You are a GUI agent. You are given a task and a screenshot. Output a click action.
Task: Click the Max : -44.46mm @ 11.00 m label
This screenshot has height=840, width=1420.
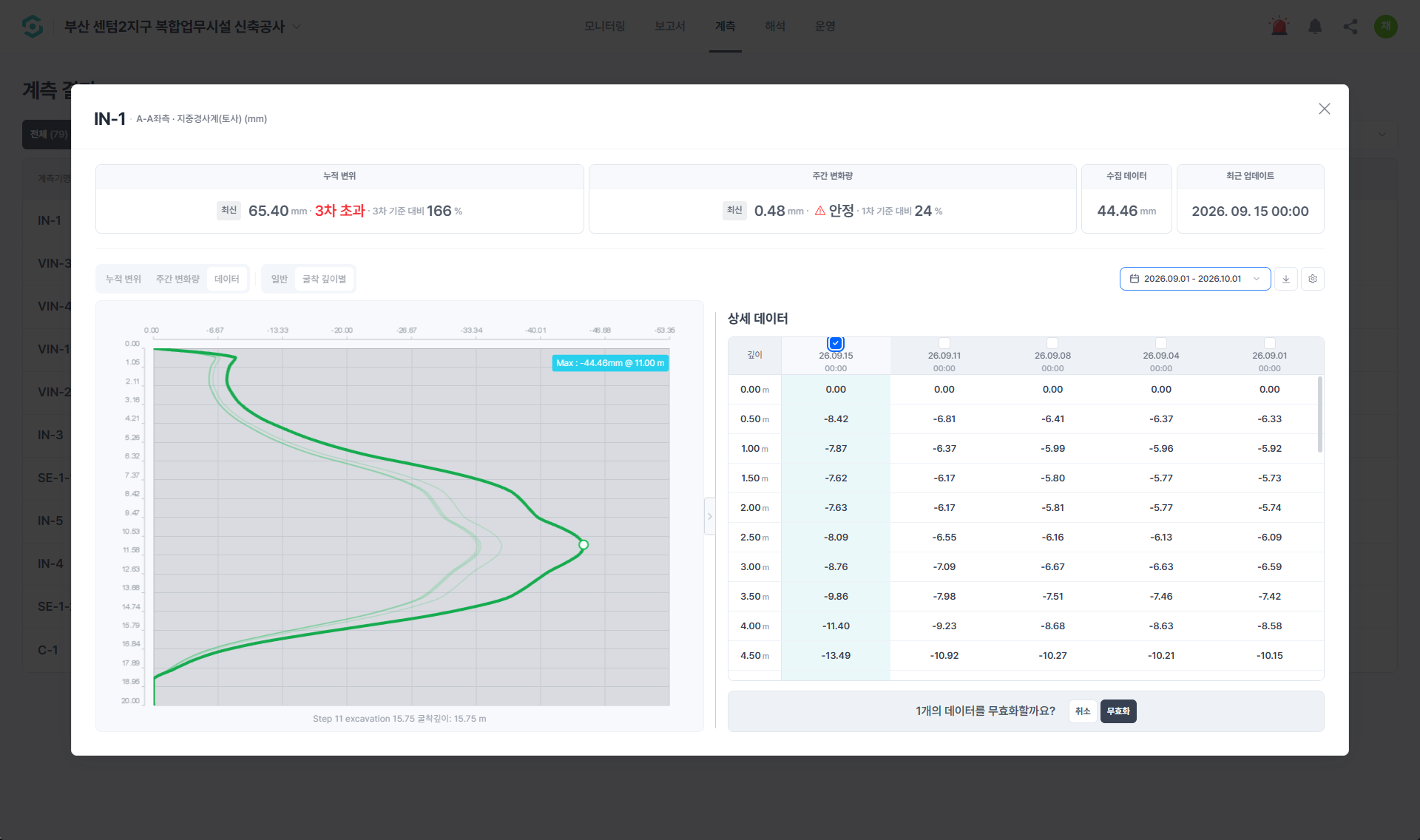610,363
